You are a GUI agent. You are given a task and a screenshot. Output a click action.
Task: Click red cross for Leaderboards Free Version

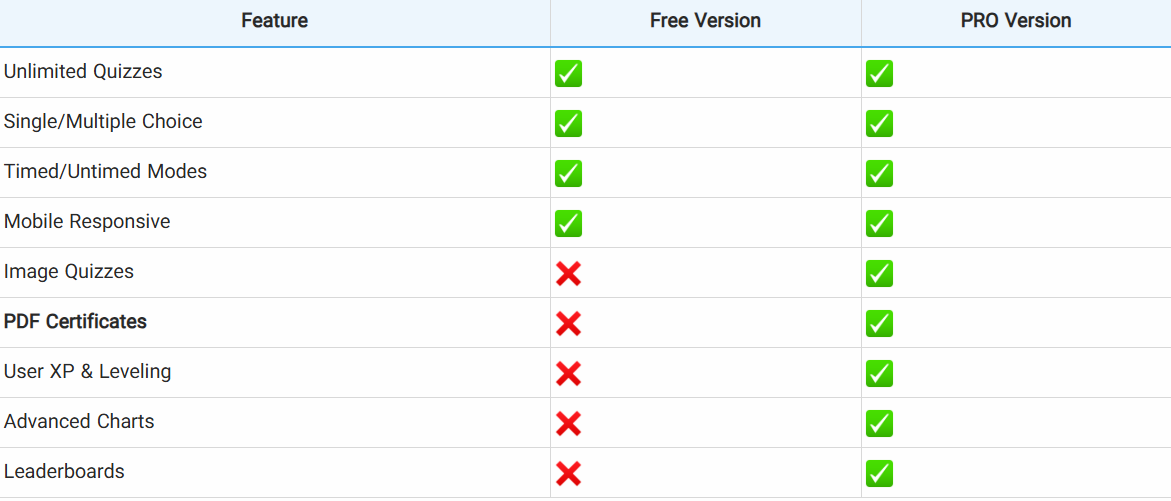pos(568,473)
